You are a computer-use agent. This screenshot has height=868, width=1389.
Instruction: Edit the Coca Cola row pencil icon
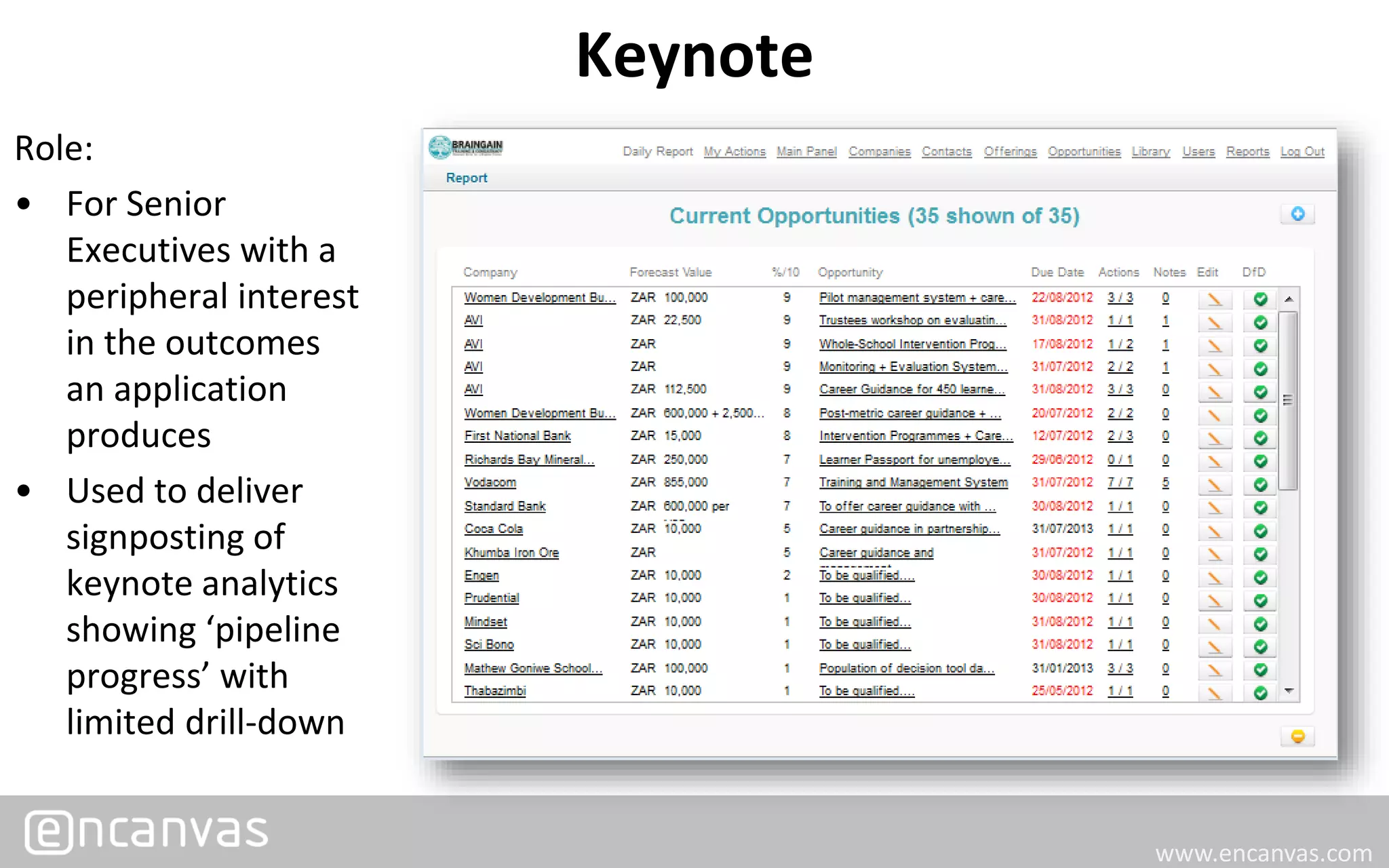pyautogui.click(x=1215, y=531)
